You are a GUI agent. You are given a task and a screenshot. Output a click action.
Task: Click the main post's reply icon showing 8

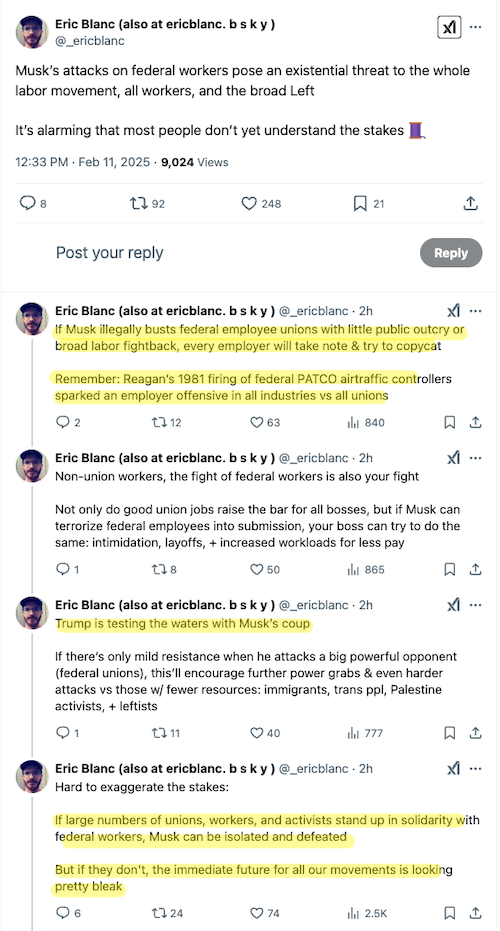tap(33, 204)
